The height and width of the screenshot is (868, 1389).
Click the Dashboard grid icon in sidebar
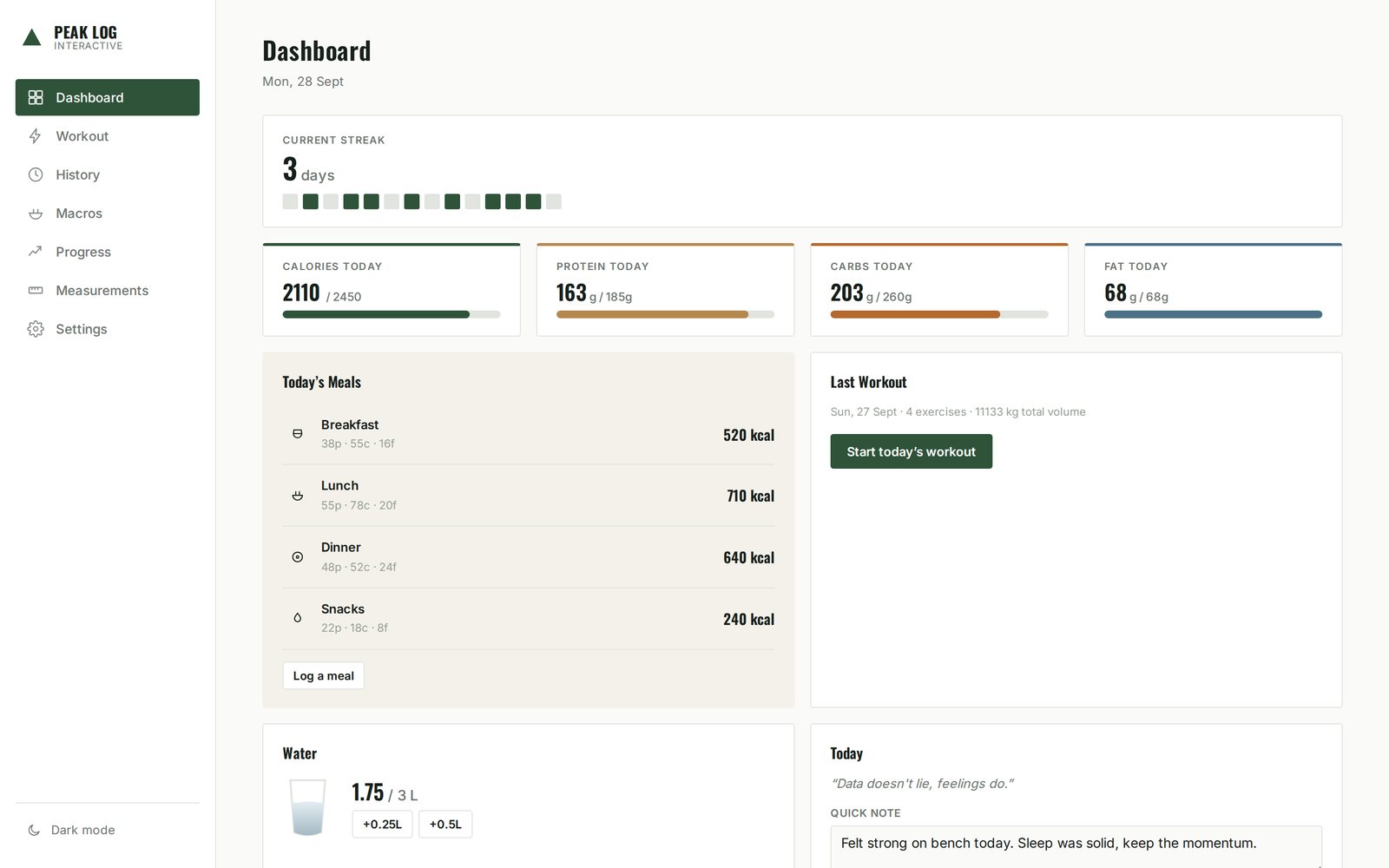(36, 97)
